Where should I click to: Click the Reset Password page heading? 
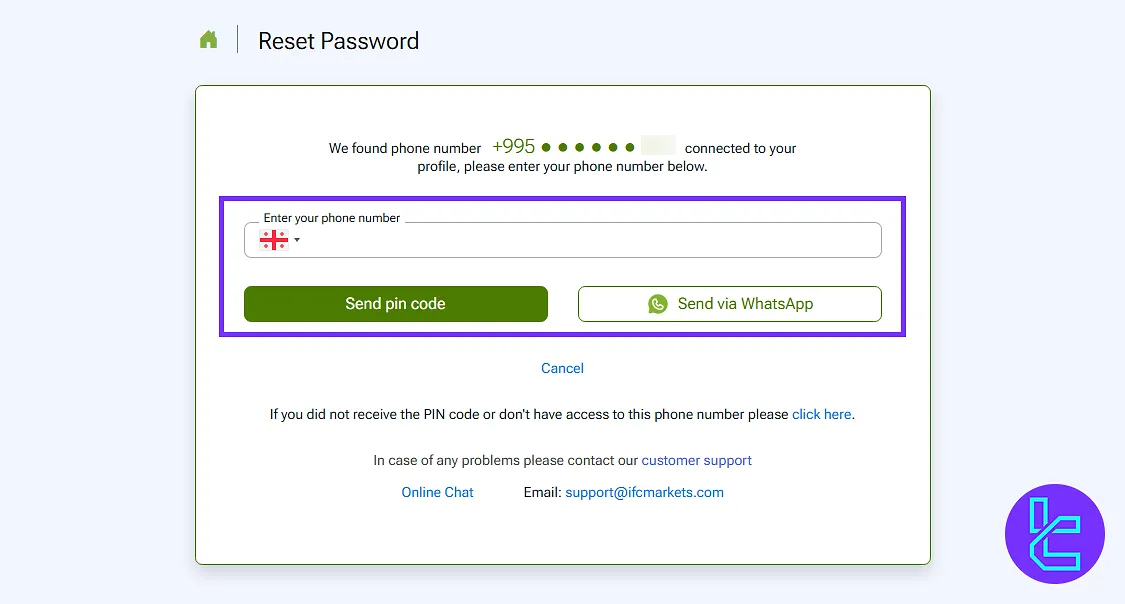(x=338, y=41)
